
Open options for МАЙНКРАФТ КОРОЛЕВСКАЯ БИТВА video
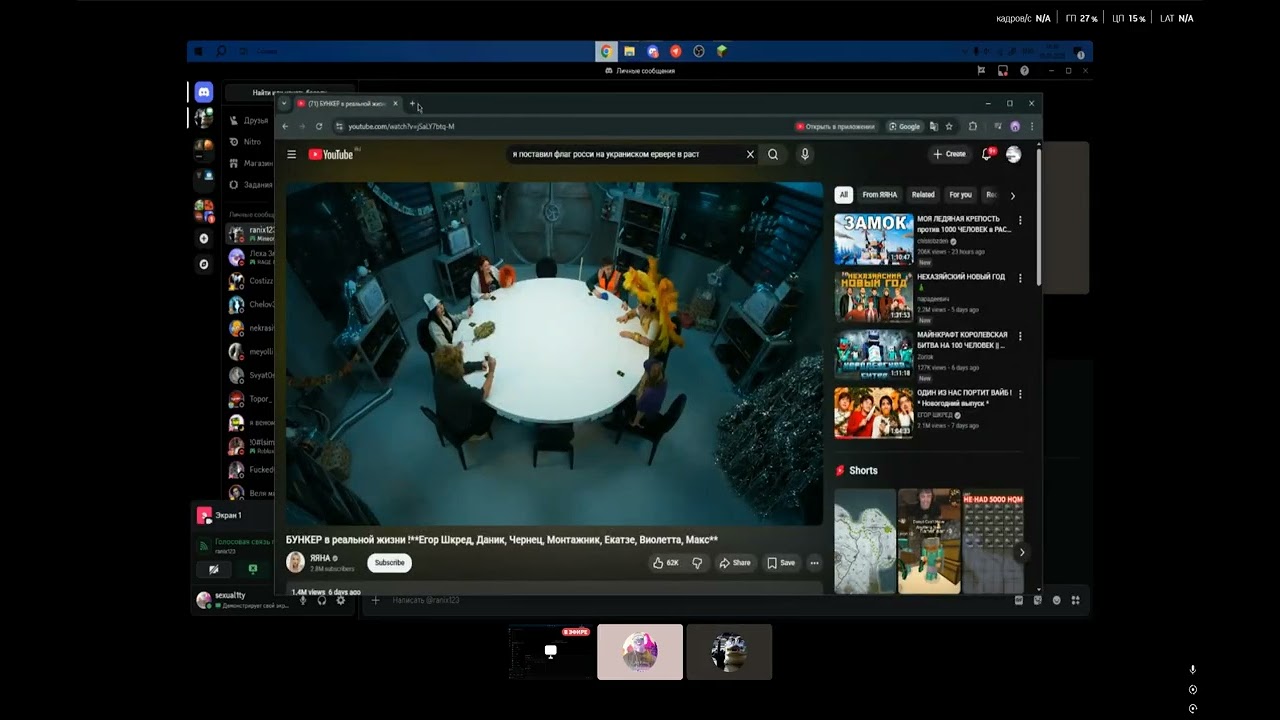tap(1020, 336)
